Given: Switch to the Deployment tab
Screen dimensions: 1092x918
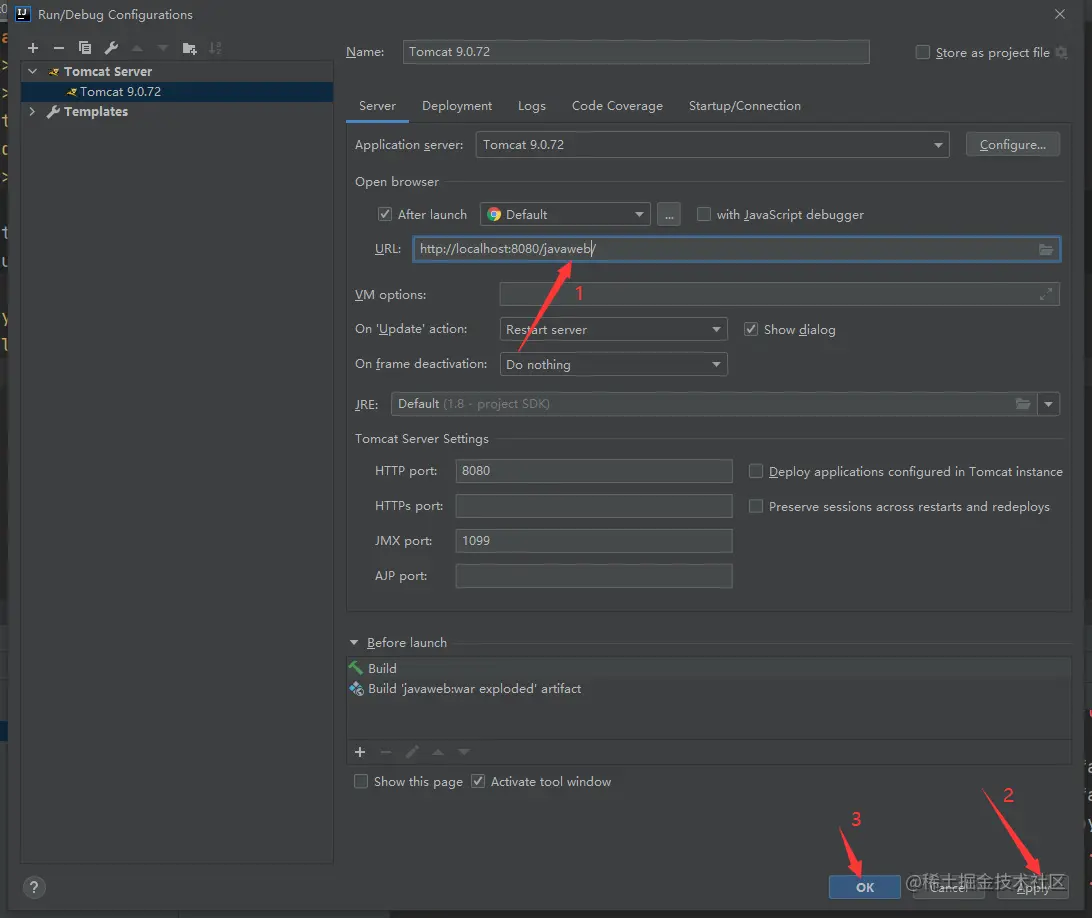Looking at the screenshot, I should point(457,106).
